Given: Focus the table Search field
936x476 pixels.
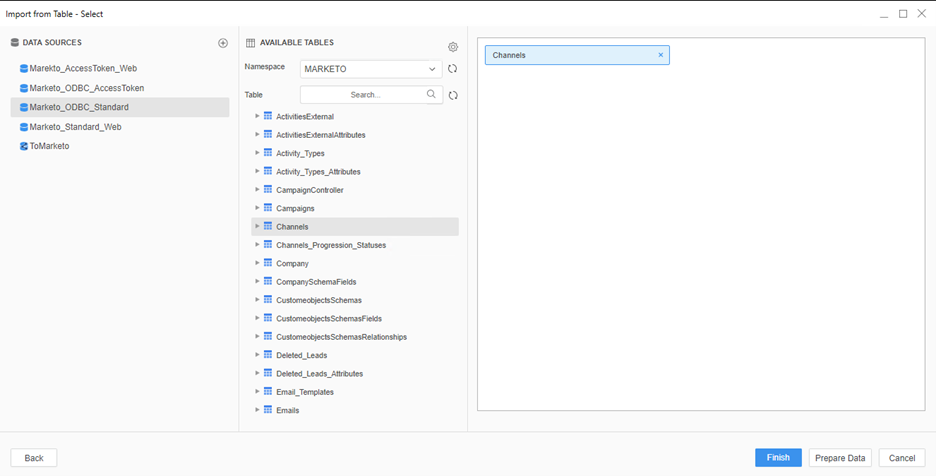Looking at the screenshot, I should (x=364, y=95).
